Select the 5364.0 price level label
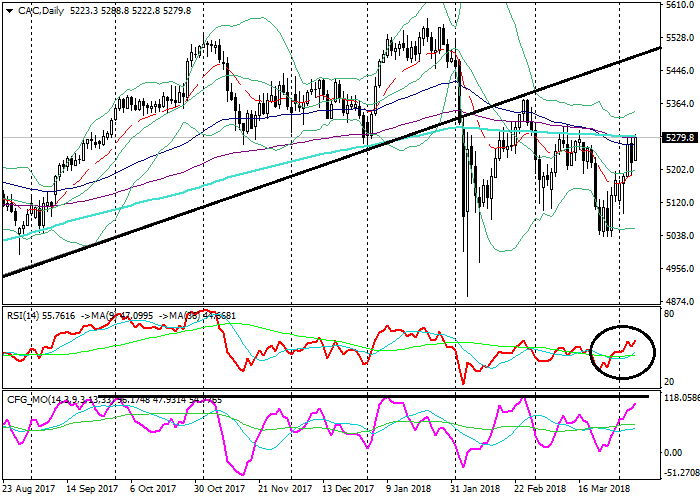 coord(679,104)
